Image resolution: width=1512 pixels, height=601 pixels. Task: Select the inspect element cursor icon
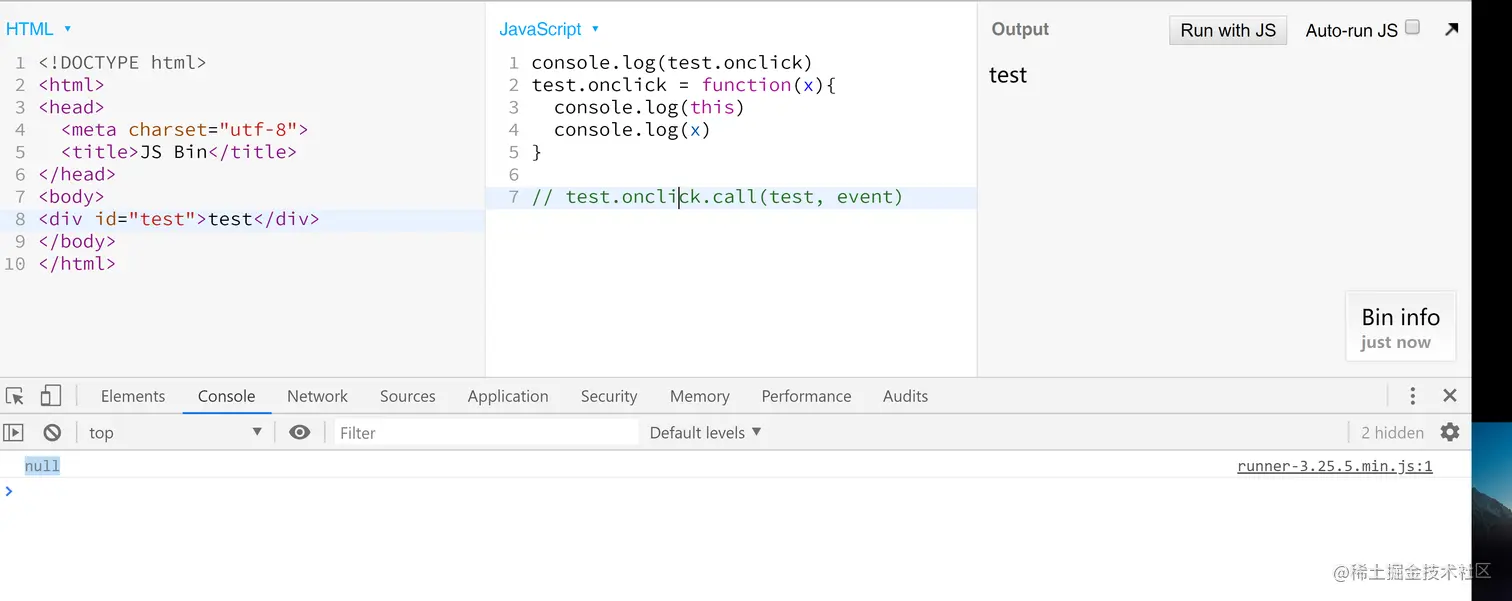click(14, 396)
